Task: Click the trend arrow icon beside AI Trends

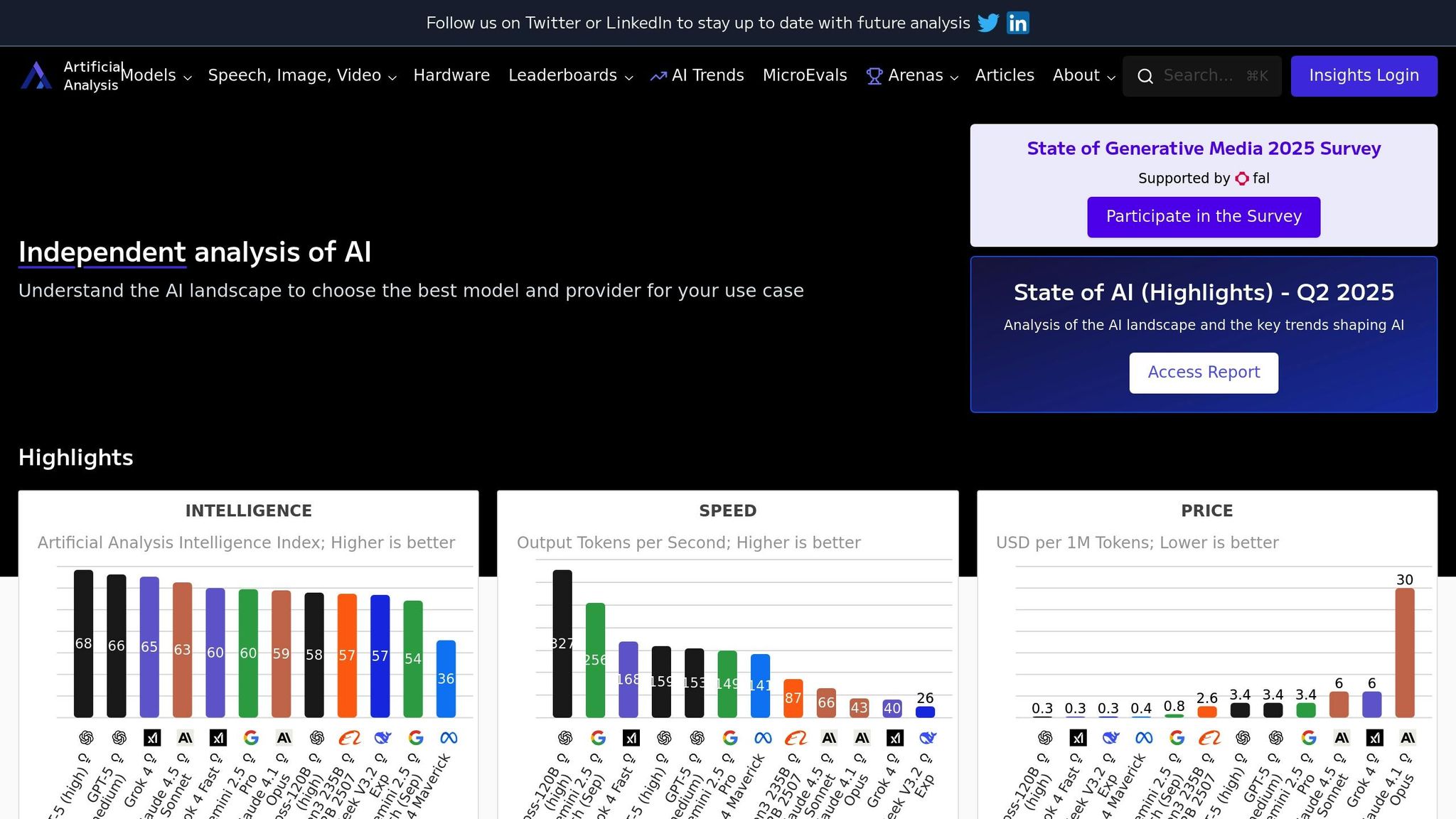Action: (x=658, y=75)
